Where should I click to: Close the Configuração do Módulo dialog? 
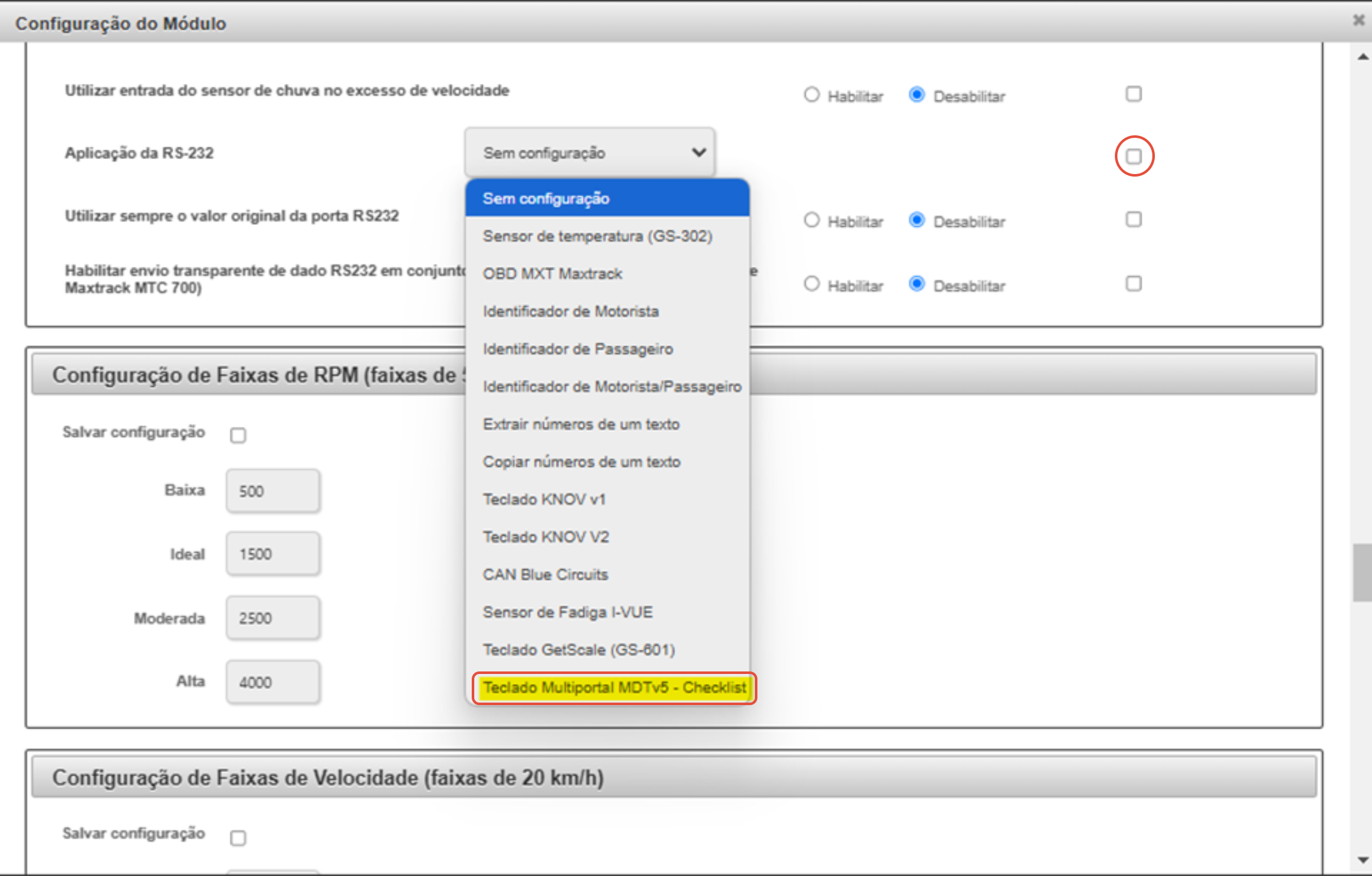pyautogui.click(x=1358, y=20)
